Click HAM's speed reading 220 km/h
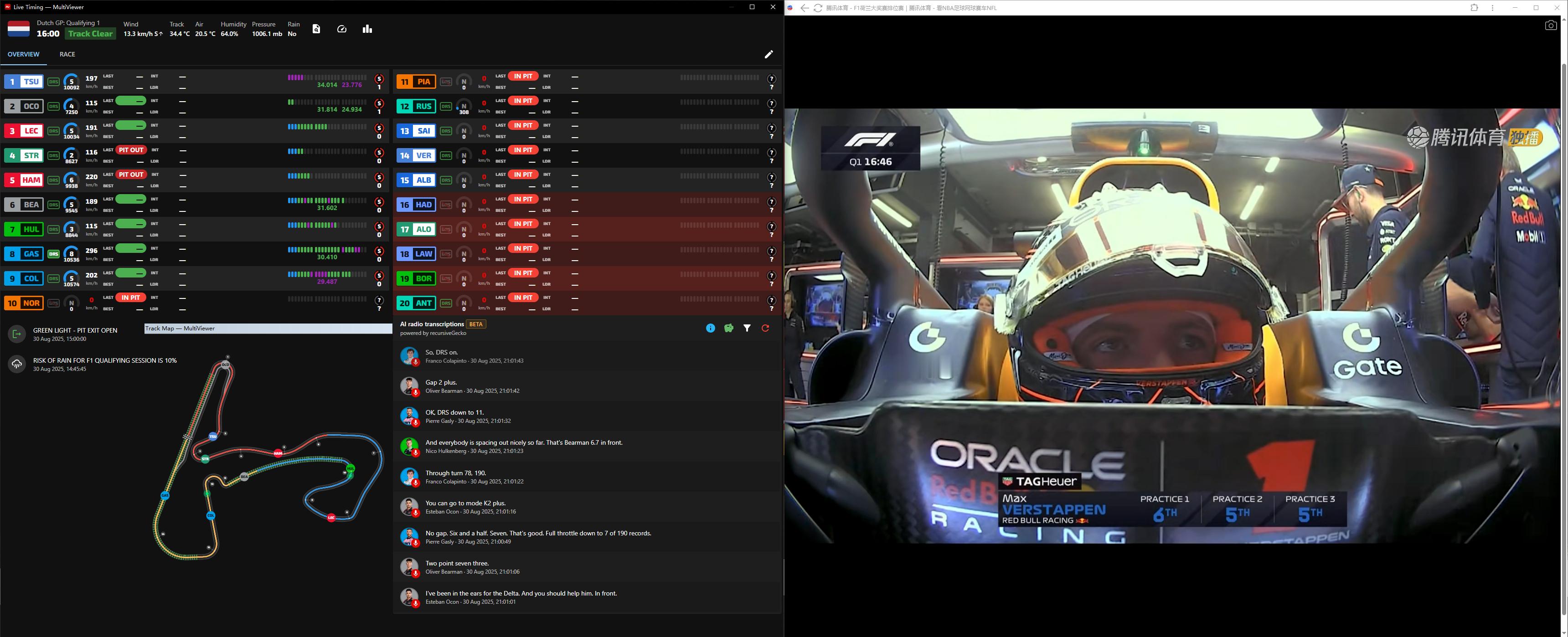 pyautogui.click(x=91, y=180)
